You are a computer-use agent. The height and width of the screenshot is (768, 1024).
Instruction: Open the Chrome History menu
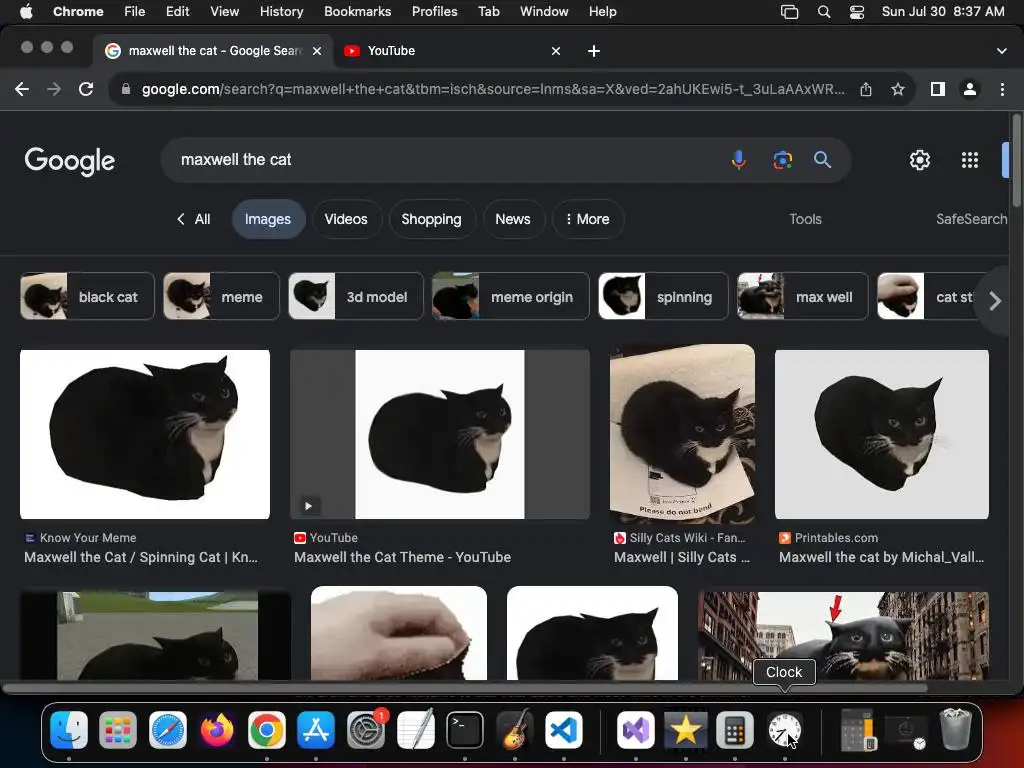coord(281,12)
